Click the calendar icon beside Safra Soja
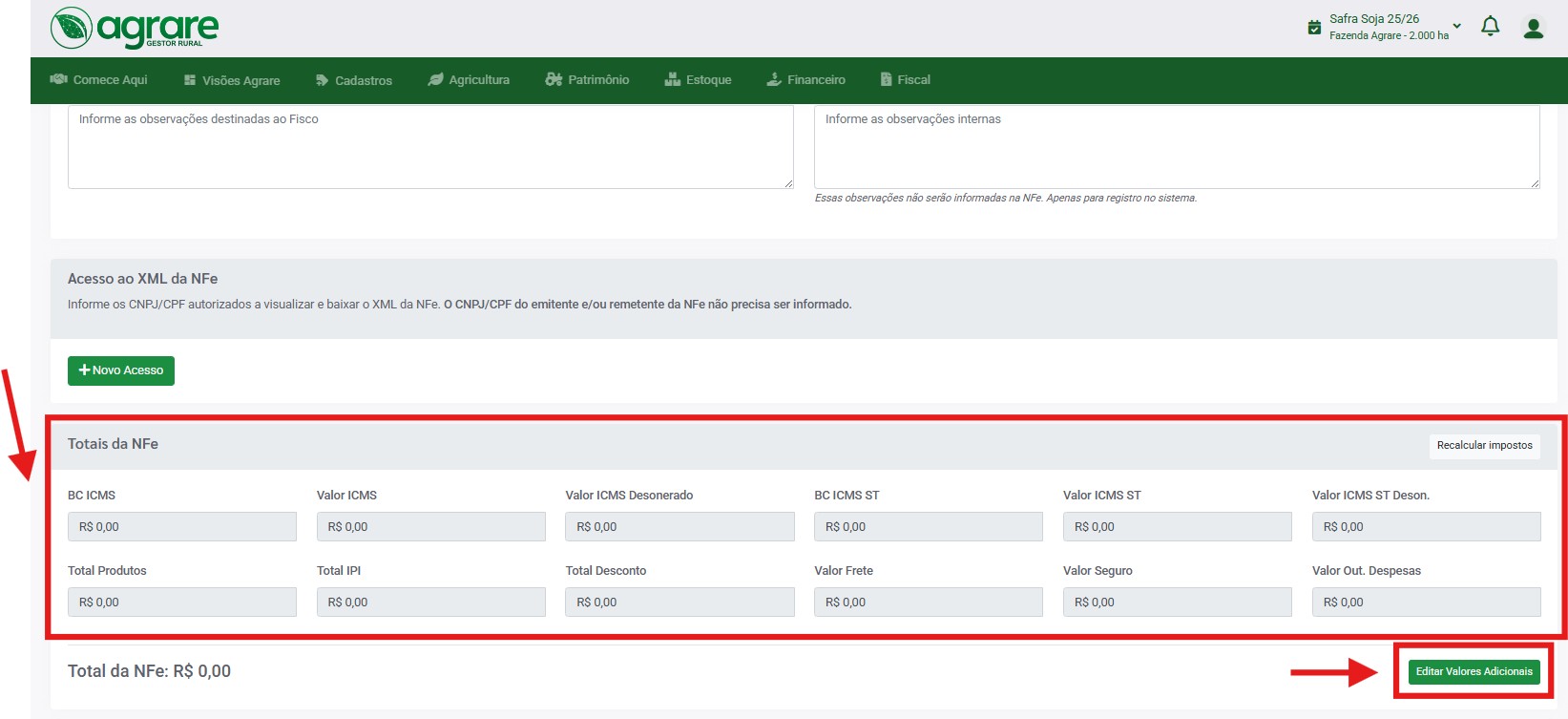The image size is (1568, 719). [x=1314, y=28]
